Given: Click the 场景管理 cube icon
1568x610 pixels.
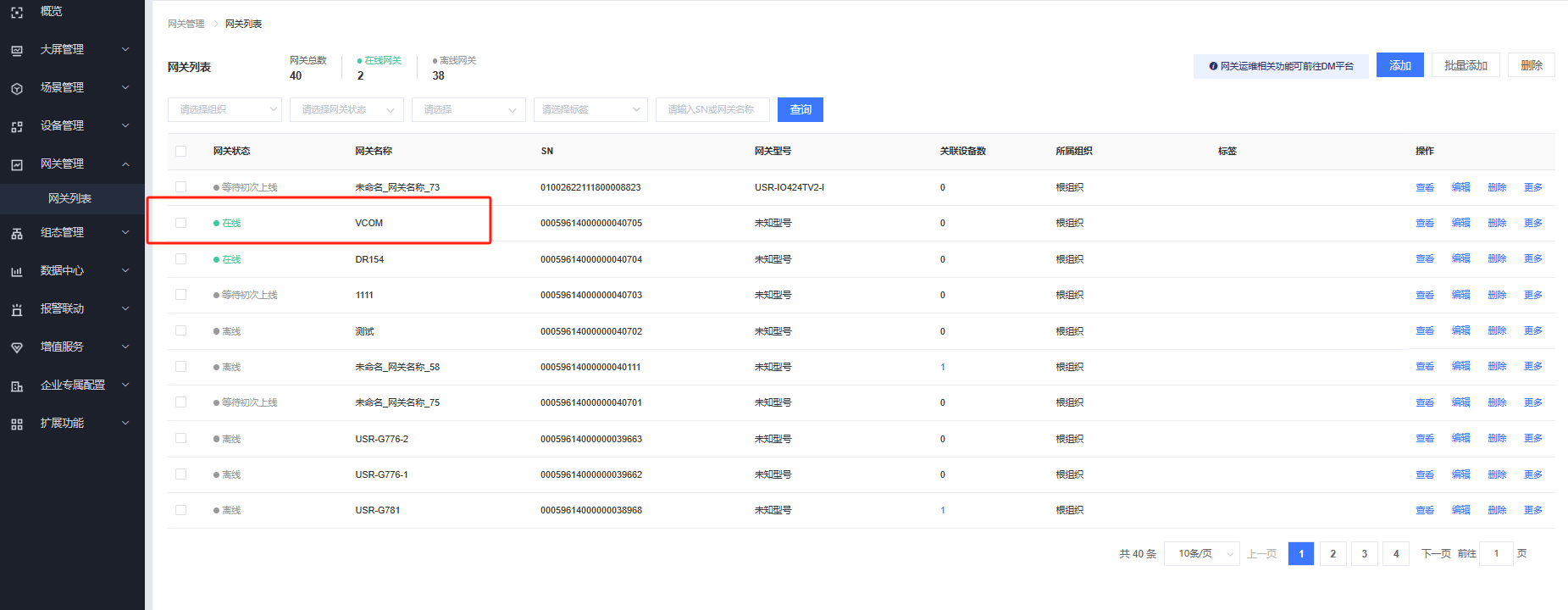Looking at the screenshot, I should (x=17, y=88).
